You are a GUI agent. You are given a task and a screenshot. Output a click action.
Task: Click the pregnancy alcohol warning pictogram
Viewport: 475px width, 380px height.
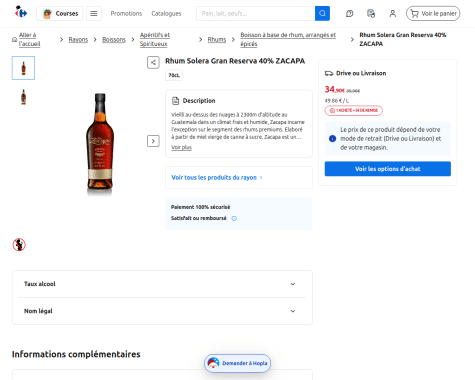pyautogui.click(x=19, y=245)
